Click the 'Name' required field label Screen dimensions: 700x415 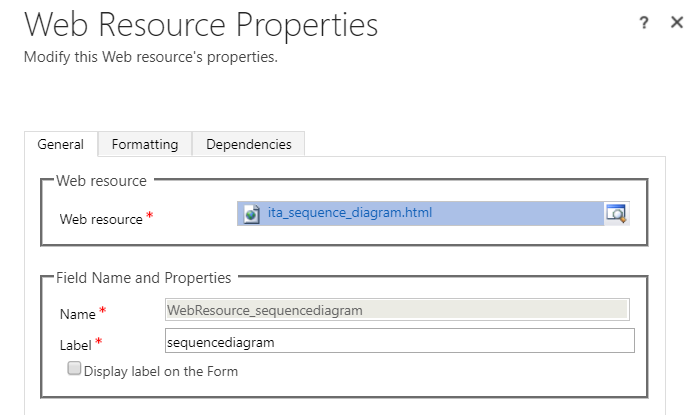tap(77, 314)
